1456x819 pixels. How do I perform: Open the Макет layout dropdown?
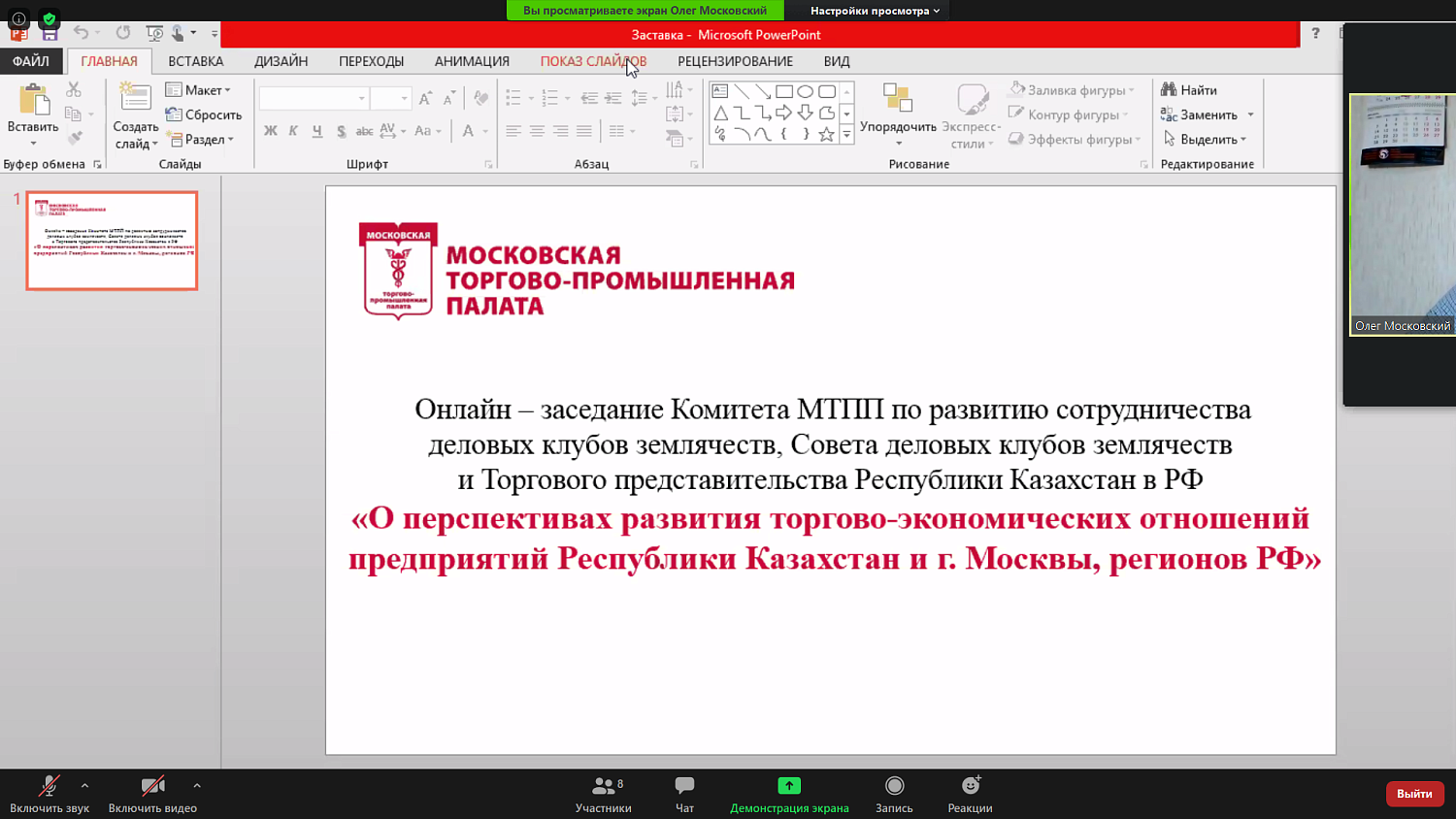[203, 89]
